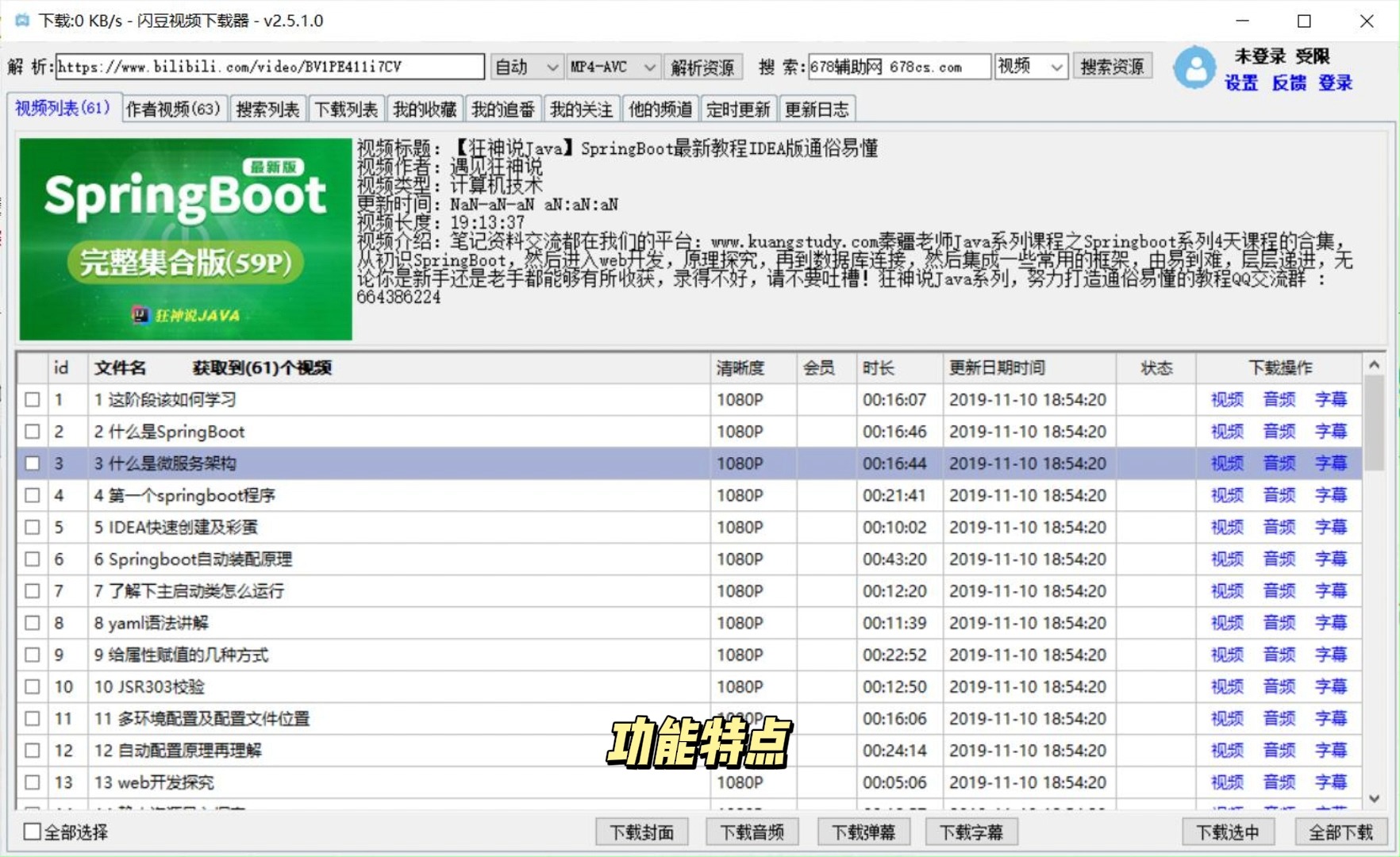1400x857 pixels.
Task: Open the 我的追番 tab
Action: point(503,109)
